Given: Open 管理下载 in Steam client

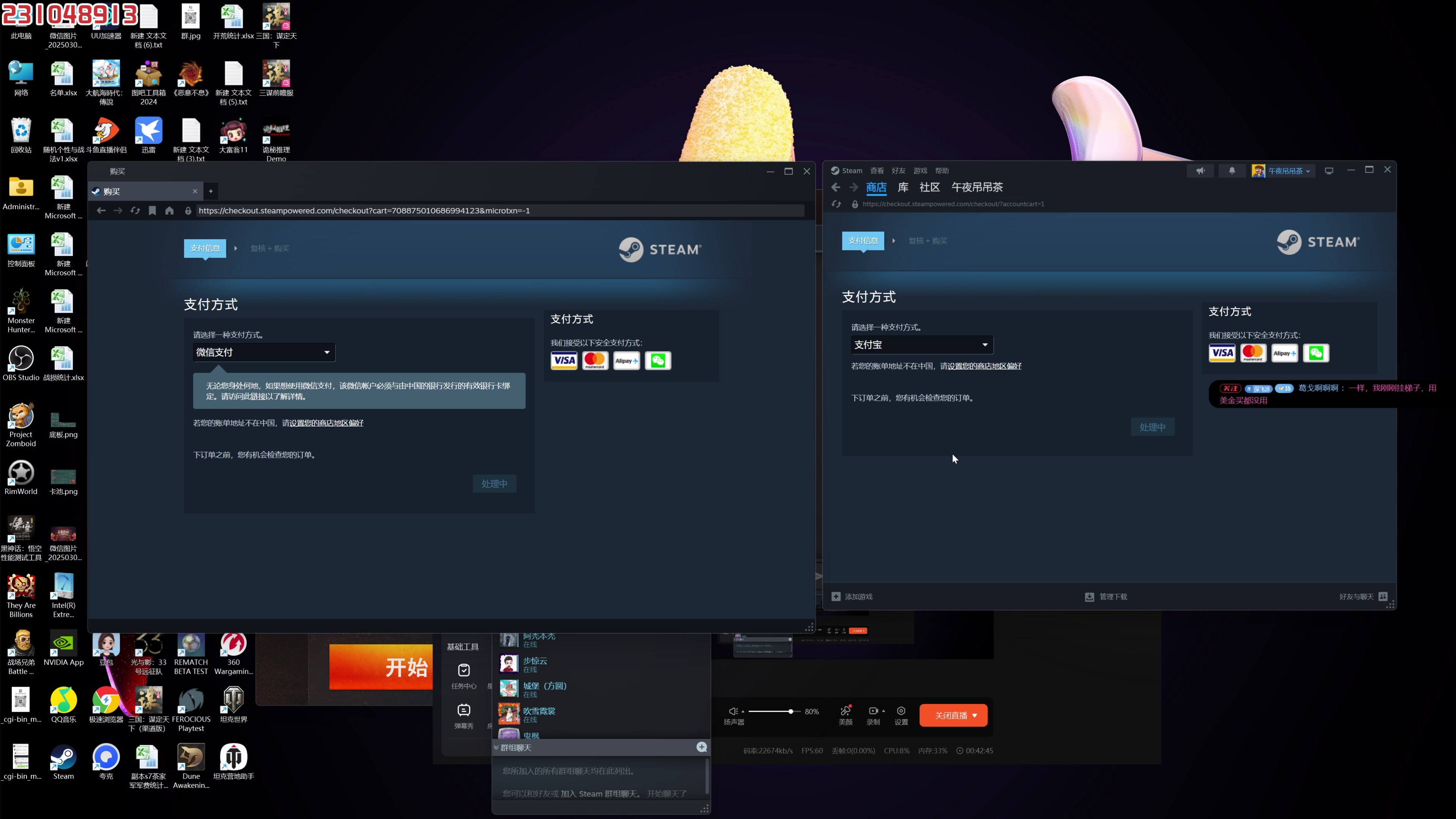Looking at the screenshot, I should (1106, 597).
